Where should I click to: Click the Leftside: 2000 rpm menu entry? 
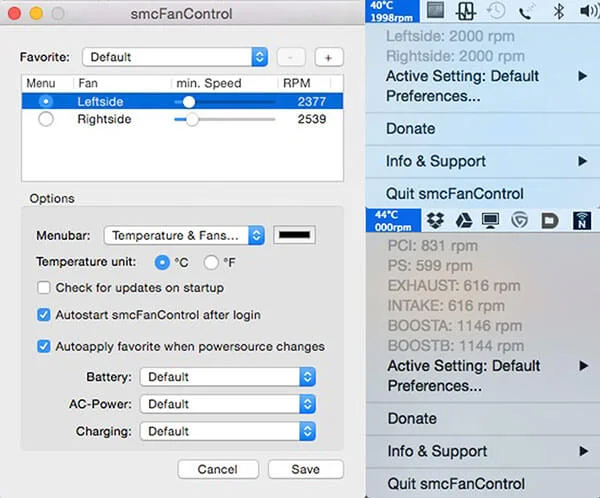(x=450, y=36)
